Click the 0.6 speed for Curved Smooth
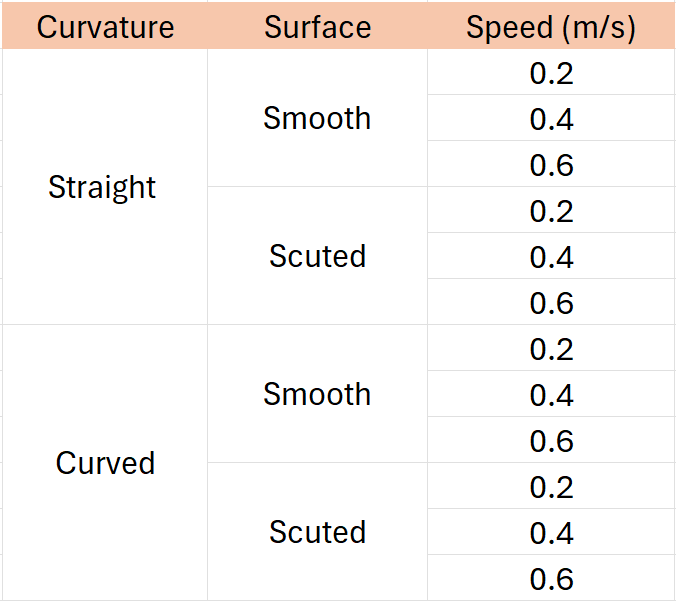 (551, 441)
